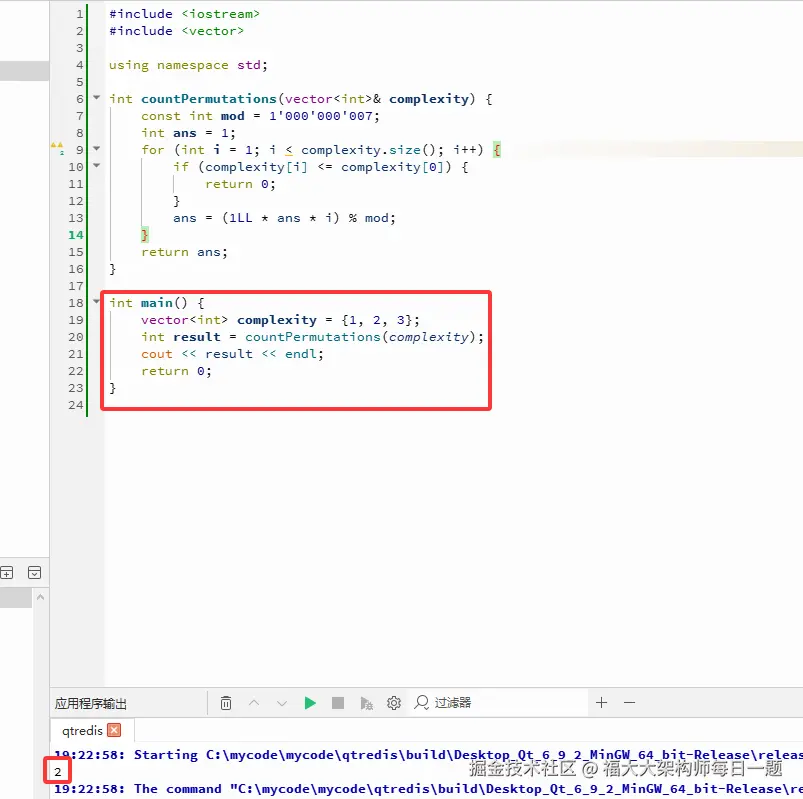Click the sidebar scrollbar up arrow
This screenshot has height=799, width=803.
click(x=40, y=597)
